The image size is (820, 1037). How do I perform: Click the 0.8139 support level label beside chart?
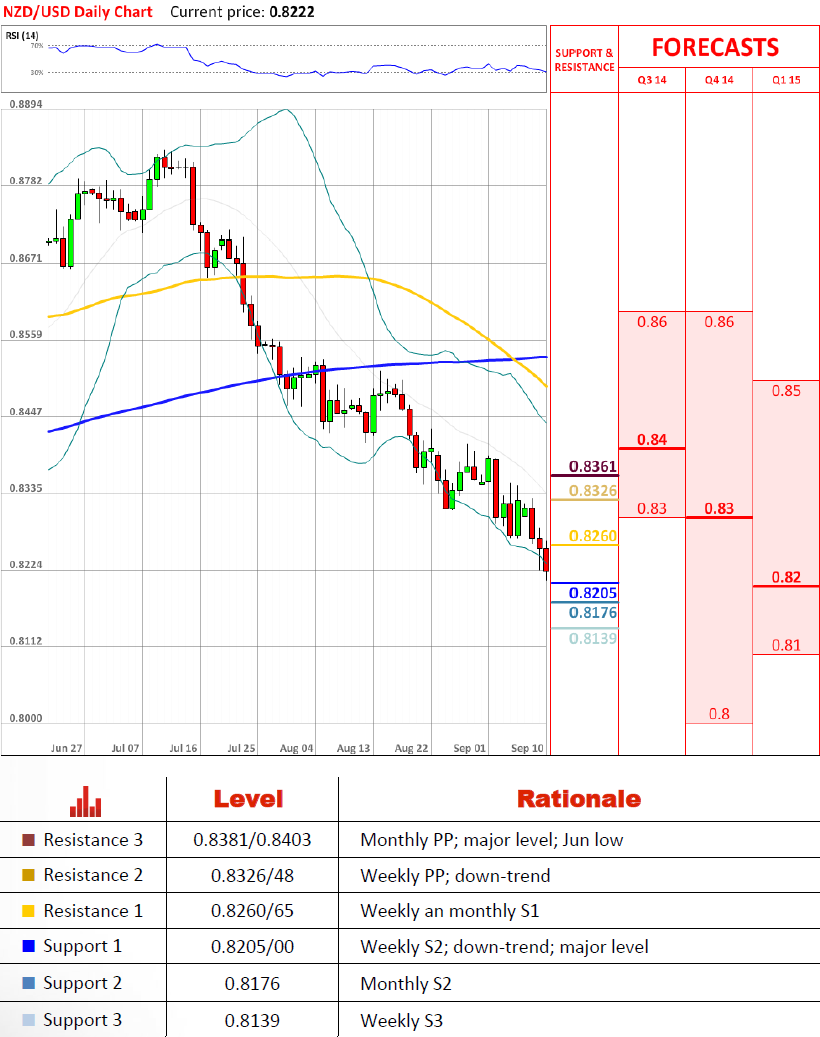click(593, 638)
